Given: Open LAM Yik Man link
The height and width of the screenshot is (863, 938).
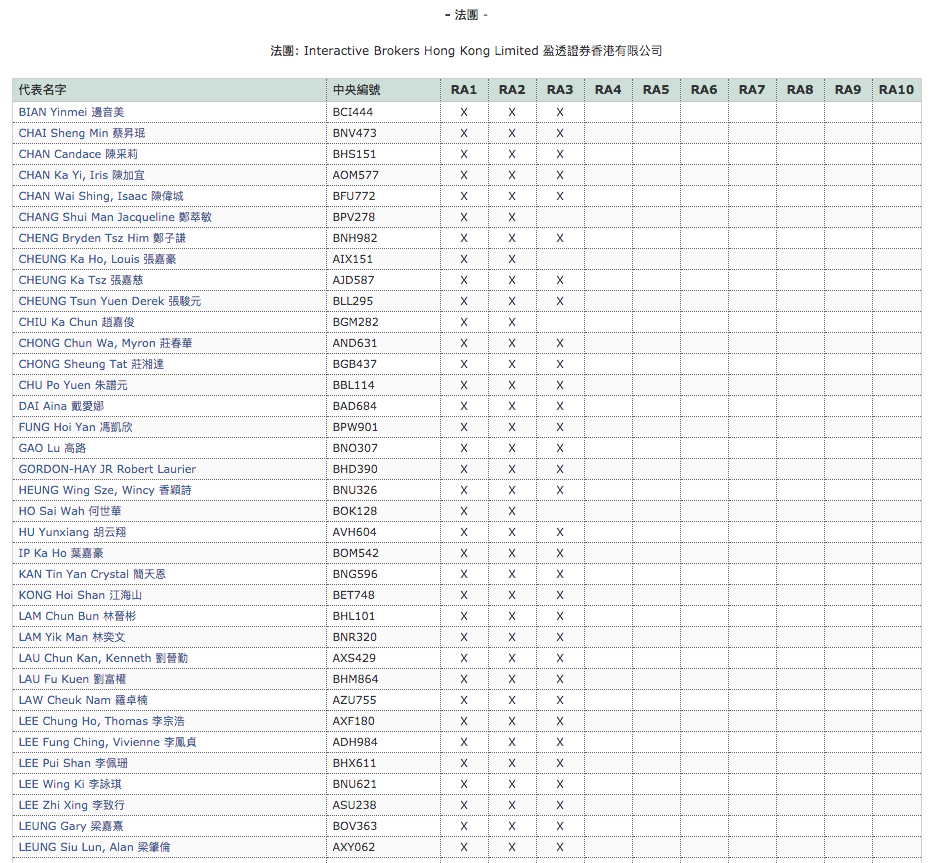Looking at the screenshot, I should (x=72, y=636).
